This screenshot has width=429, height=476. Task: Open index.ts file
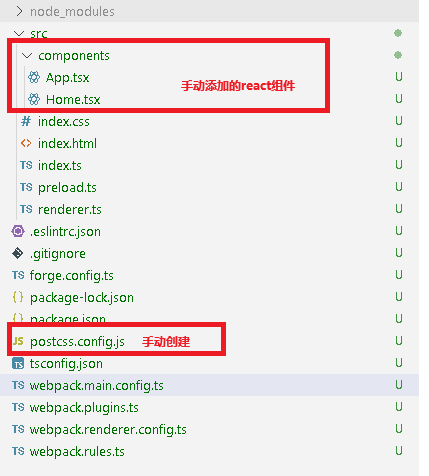[x=60, y=166]
